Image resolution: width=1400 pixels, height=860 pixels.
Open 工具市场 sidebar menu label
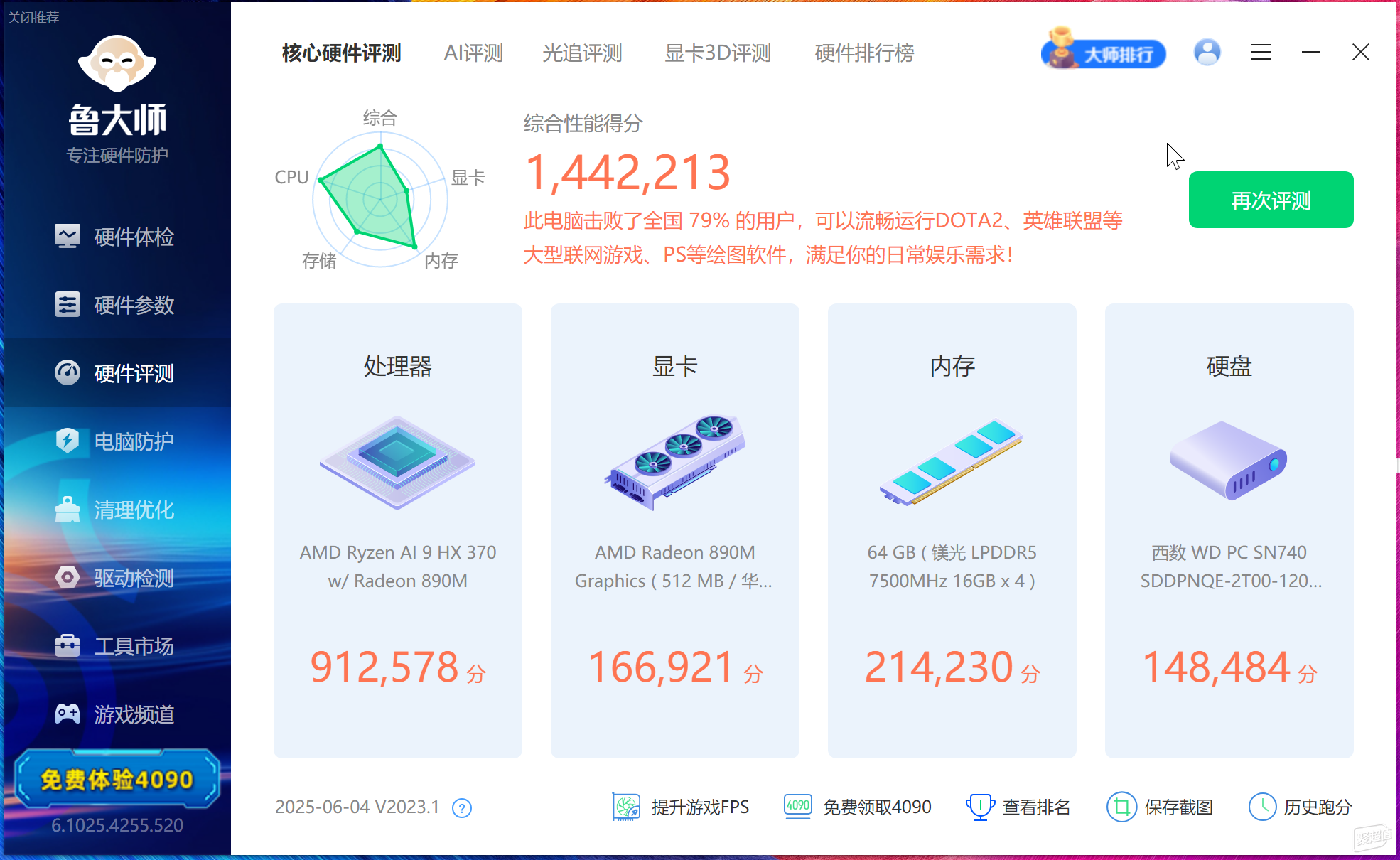134,646
